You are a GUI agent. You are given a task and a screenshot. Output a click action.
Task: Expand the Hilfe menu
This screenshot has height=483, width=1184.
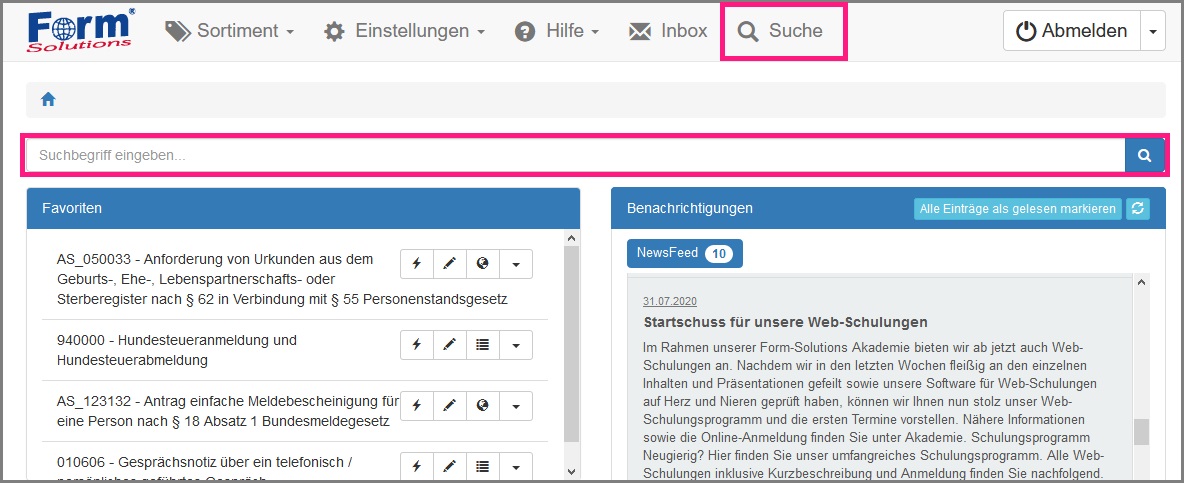tap(557, 31)
